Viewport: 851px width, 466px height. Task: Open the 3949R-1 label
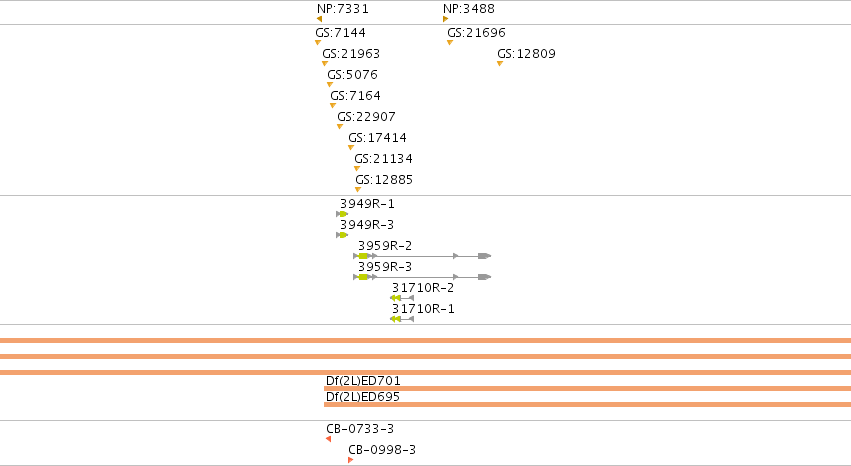(x=367, y=203)
